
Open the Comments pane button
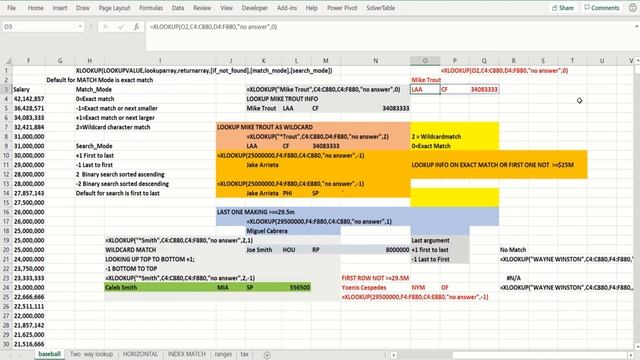pyautogui.click(x=602, y=8)
